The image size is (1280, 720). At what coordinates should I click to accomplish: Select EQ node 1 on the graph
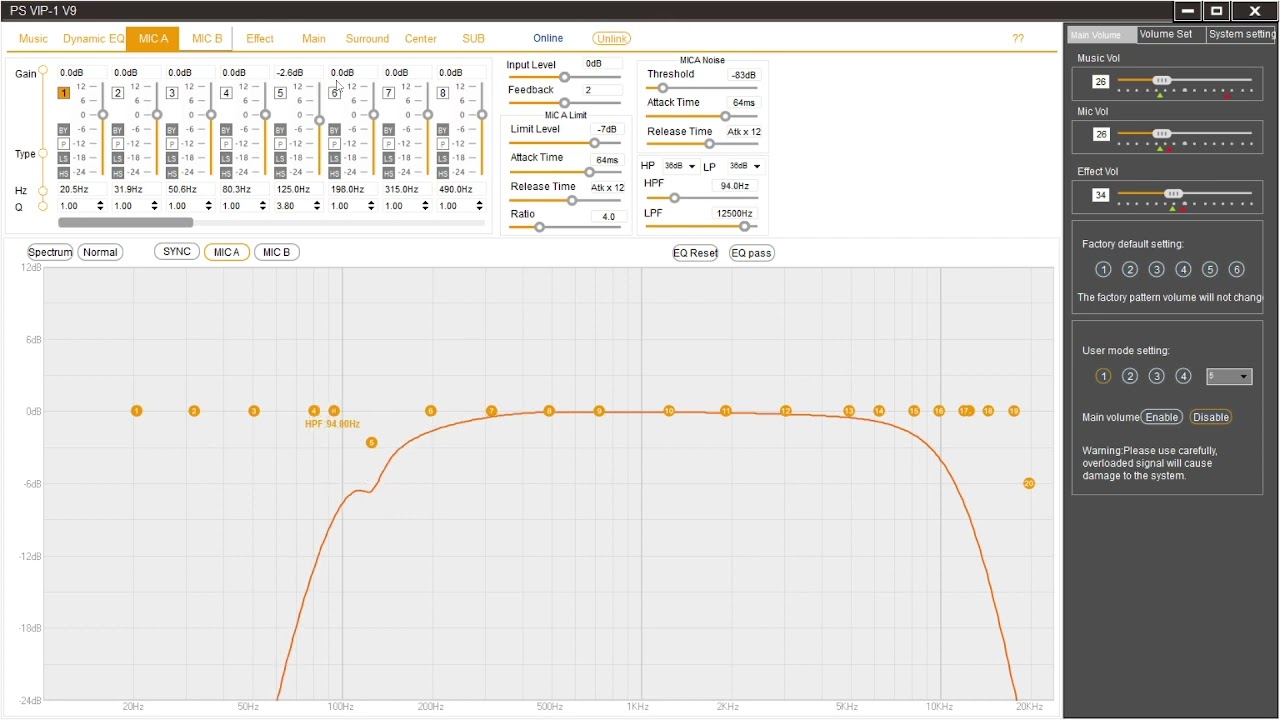click(x=137, y=411)
